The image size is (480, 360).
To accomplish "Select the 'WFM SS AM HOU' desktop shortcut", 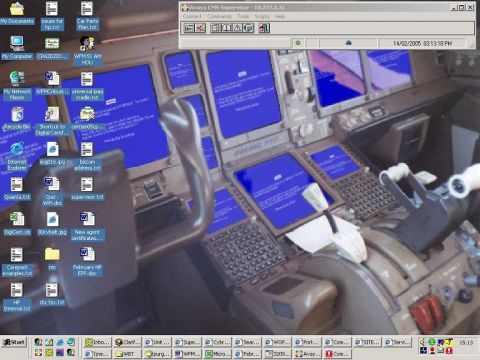I will pyautogui.click(x=87, y=51).
